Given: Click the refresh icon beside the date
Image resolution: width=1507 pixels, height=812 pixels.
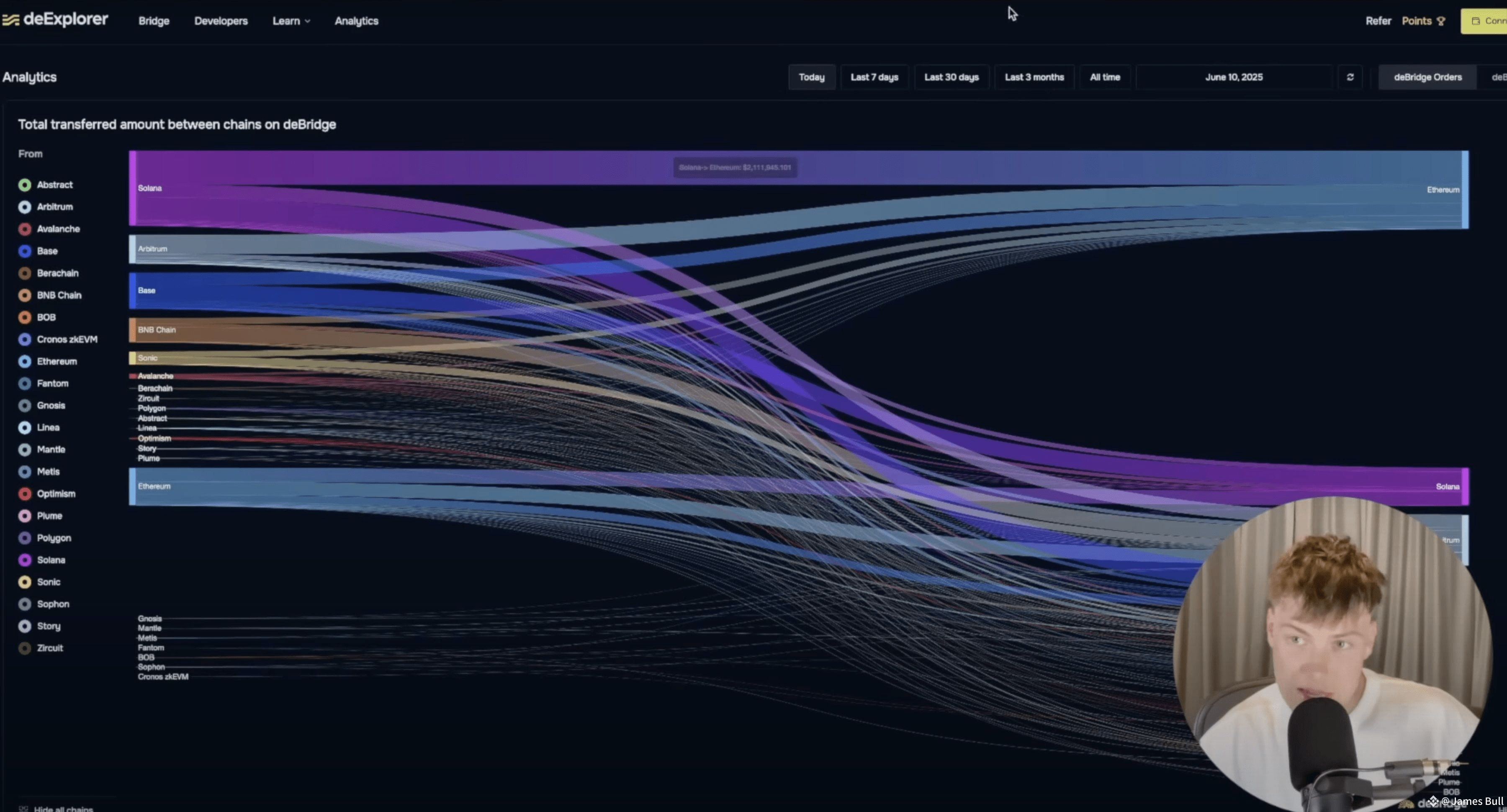Looking at the screenshot, I should coord(1350,77).
